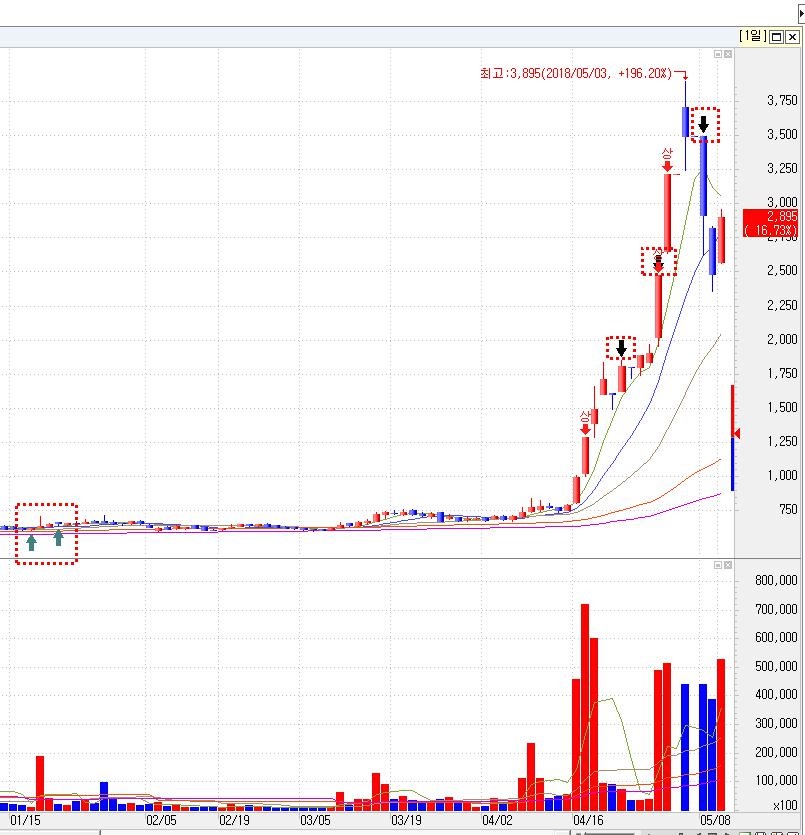
Task: Click the 300,000 volume axis label
Action: click(x=776, y=723)
